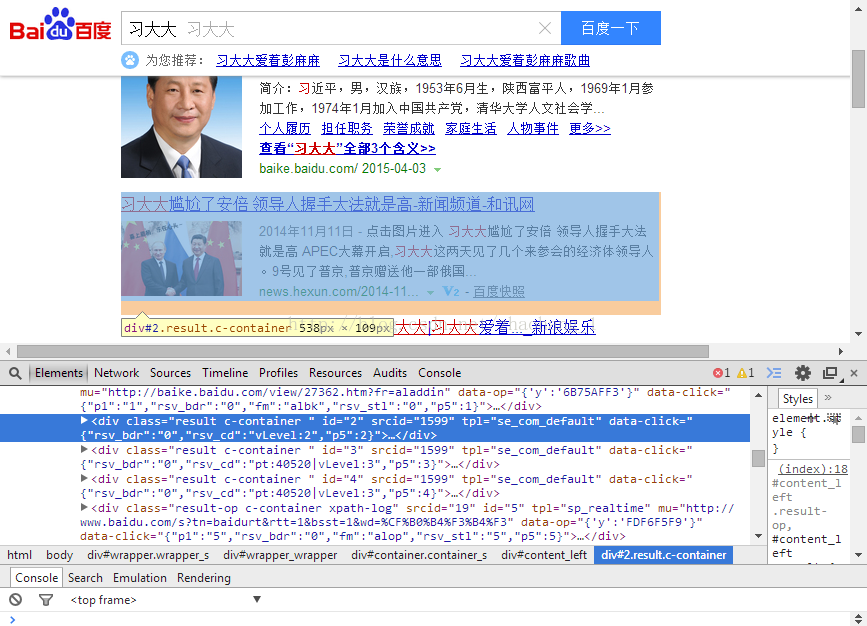867x626 pixels.
Task: Click the V2 credibility icon
Action: click(451, 291)
